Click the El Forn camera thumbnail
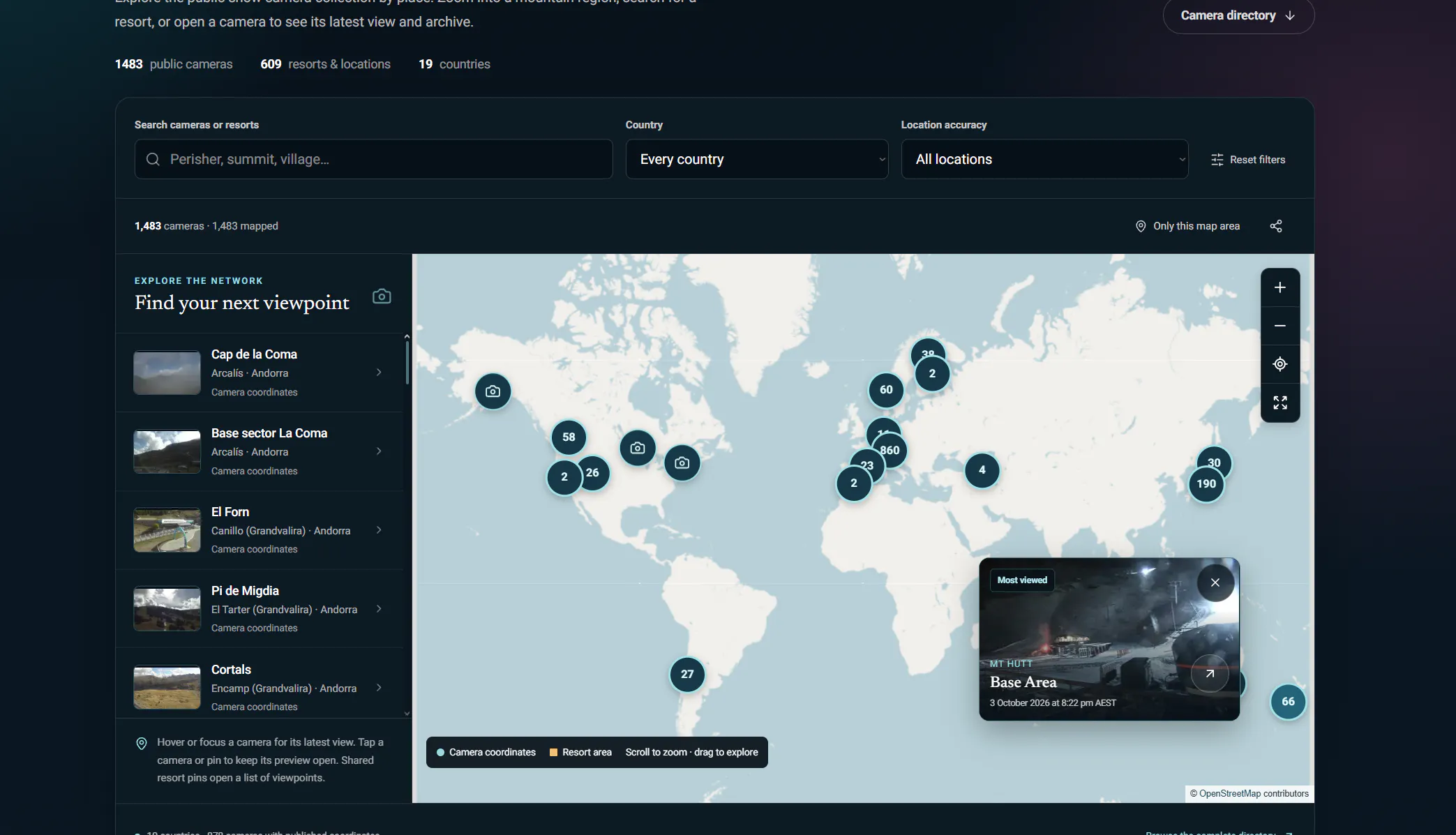Screen dimensions: 1456x835 (167, 530)
